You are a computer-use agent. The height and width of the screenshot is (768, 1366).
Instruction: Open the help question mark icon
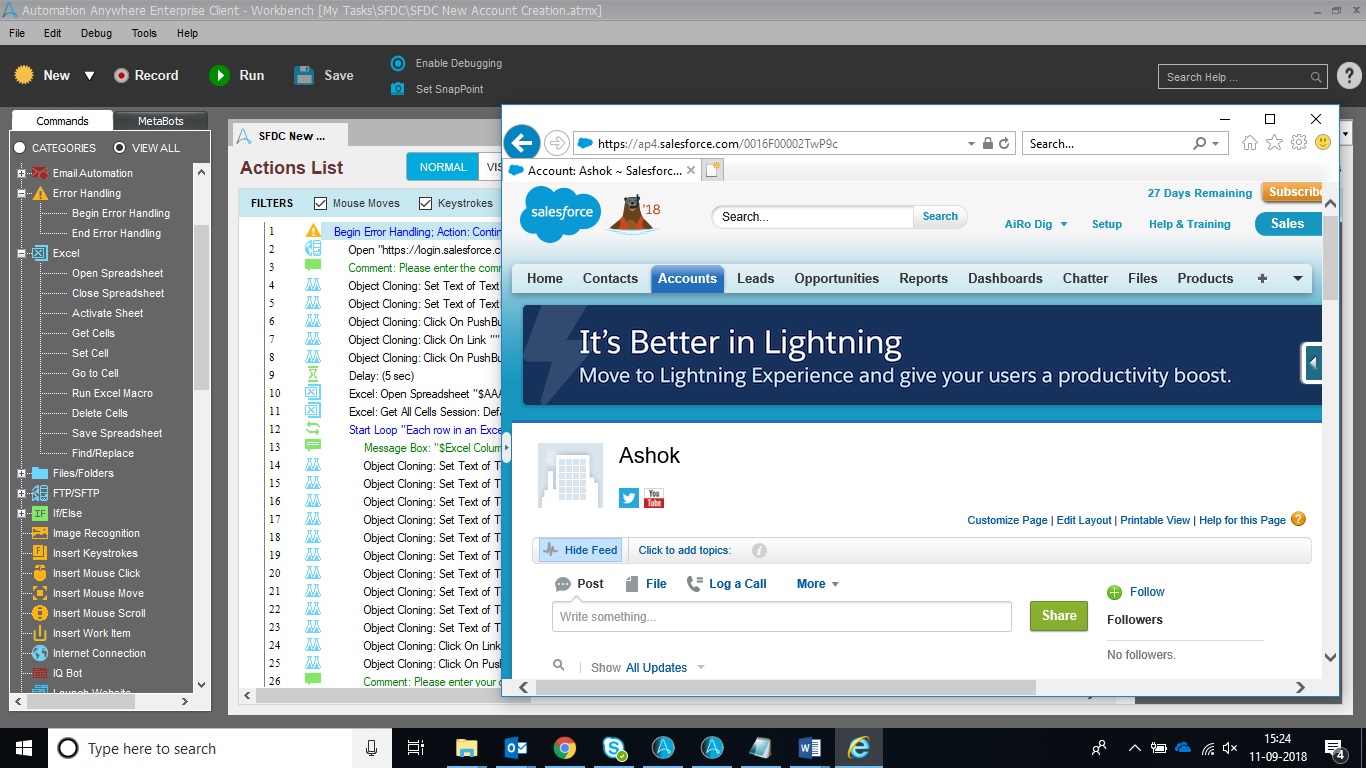click(1348, 76)
